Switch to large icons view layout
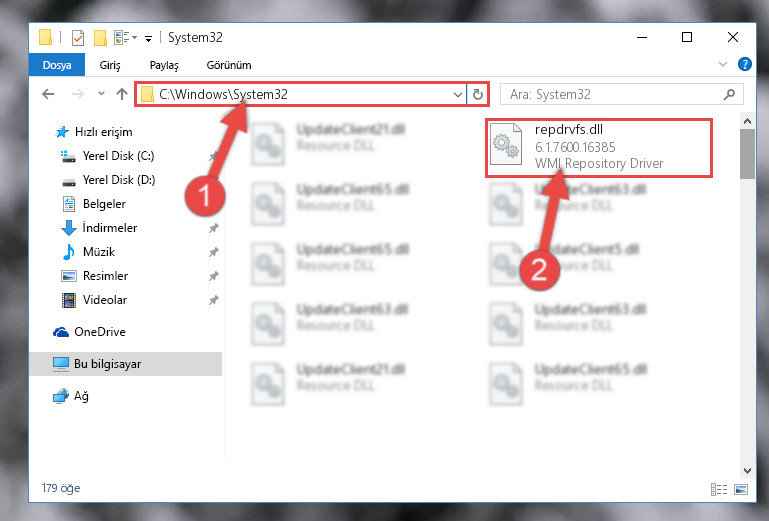 (x=741, y=489)
